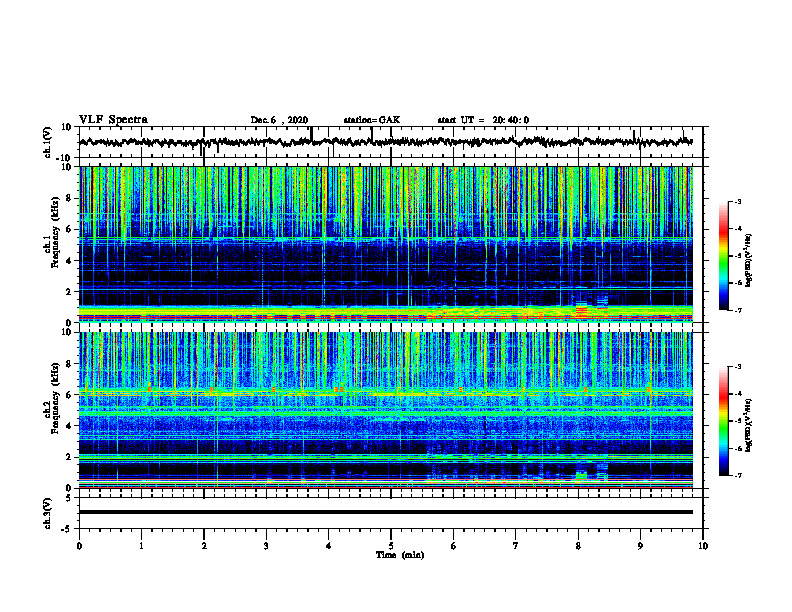Click the ch.2 color bar log(PSD) unit label
The image size is (792, 612).
tap(749, 425)
